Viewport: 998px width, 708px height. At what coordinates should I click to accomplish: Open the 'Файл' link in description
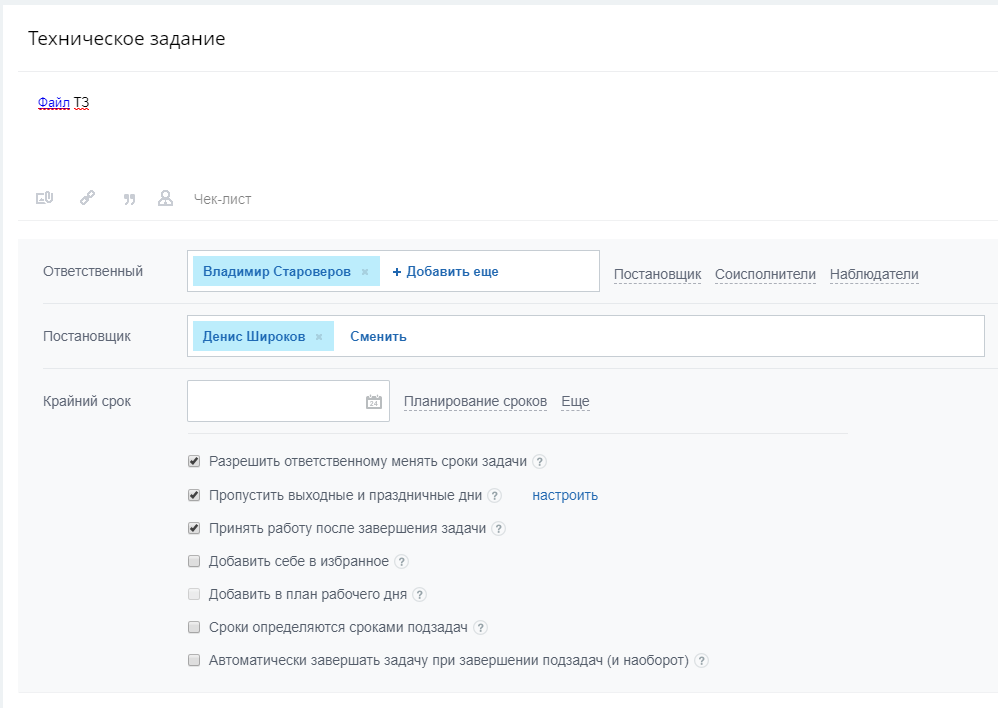point(53,103)
